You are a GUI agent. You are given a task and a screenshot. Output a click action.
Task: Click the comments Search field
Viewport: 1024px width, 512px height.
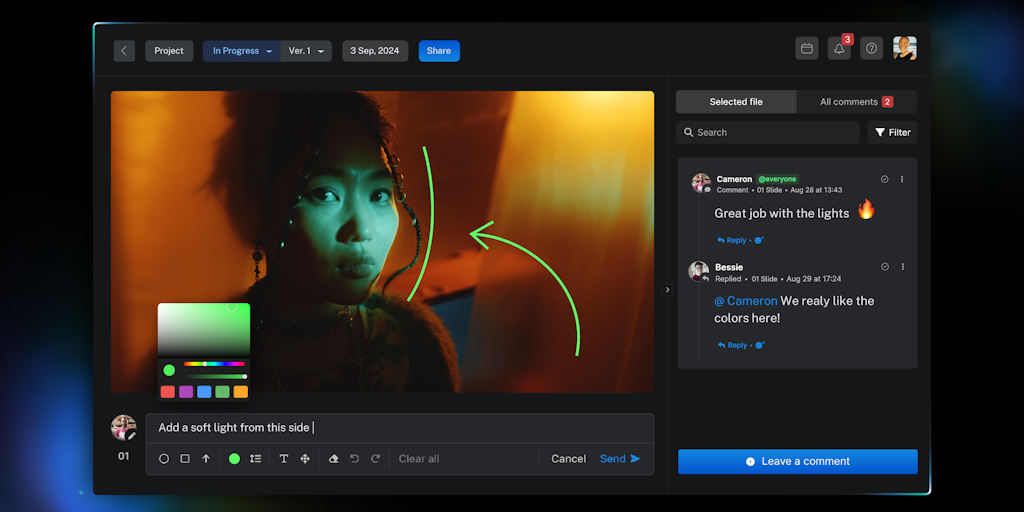[x=767, y=132]
